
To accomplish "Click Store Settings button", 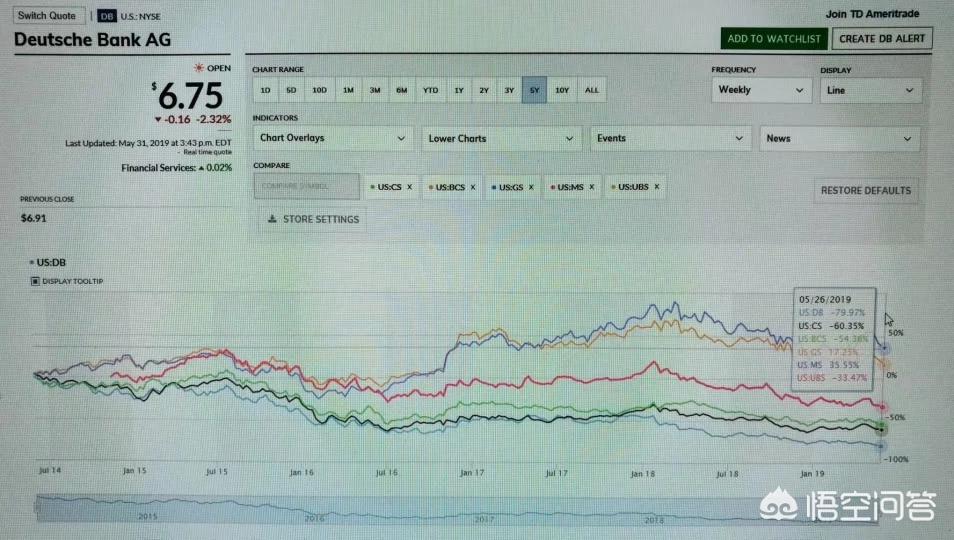I will [x=314, y=219].
